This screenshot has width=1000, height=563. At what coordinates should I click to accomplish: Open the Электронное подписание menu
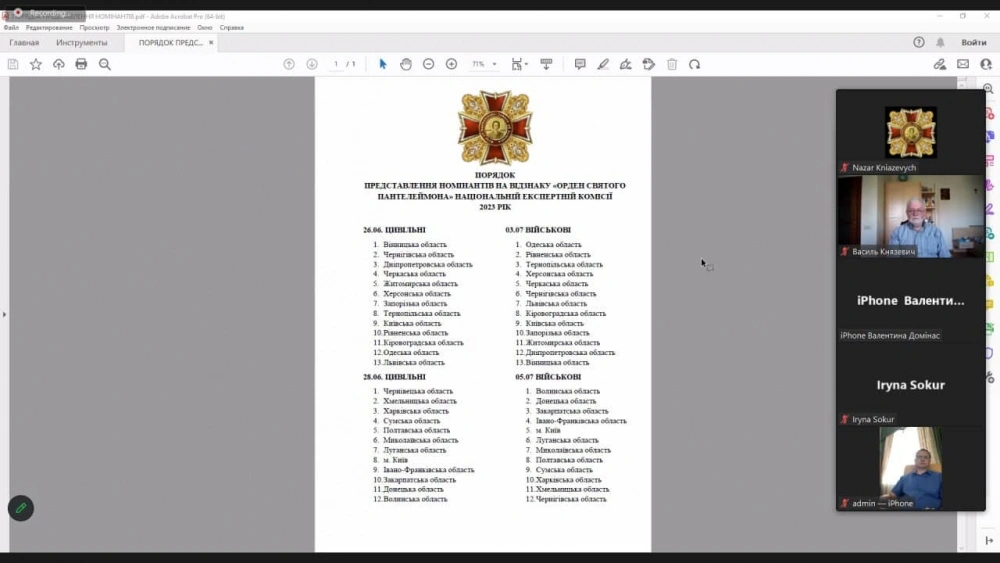(153, 27)
